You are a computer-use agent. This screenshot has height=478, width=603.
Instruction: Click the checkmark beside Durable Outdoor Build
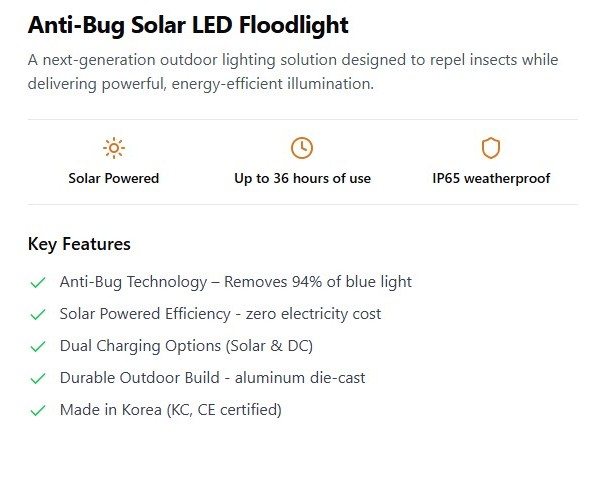38,378
